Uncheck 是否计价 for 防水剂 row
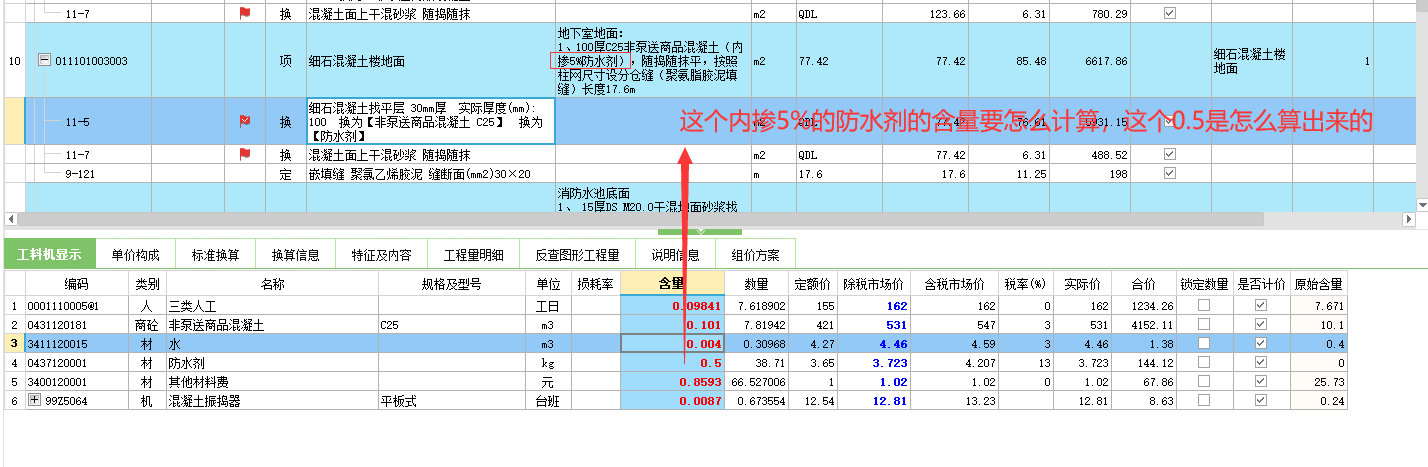 coord(1260,362)
